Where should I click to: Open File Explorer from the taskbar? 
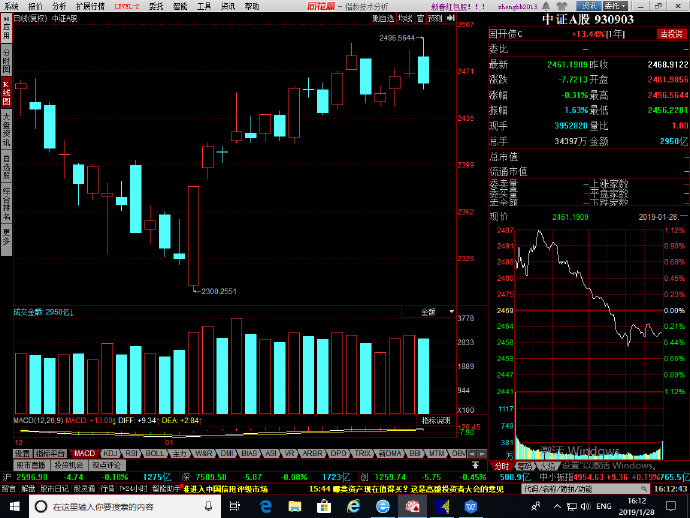[294, 507]
